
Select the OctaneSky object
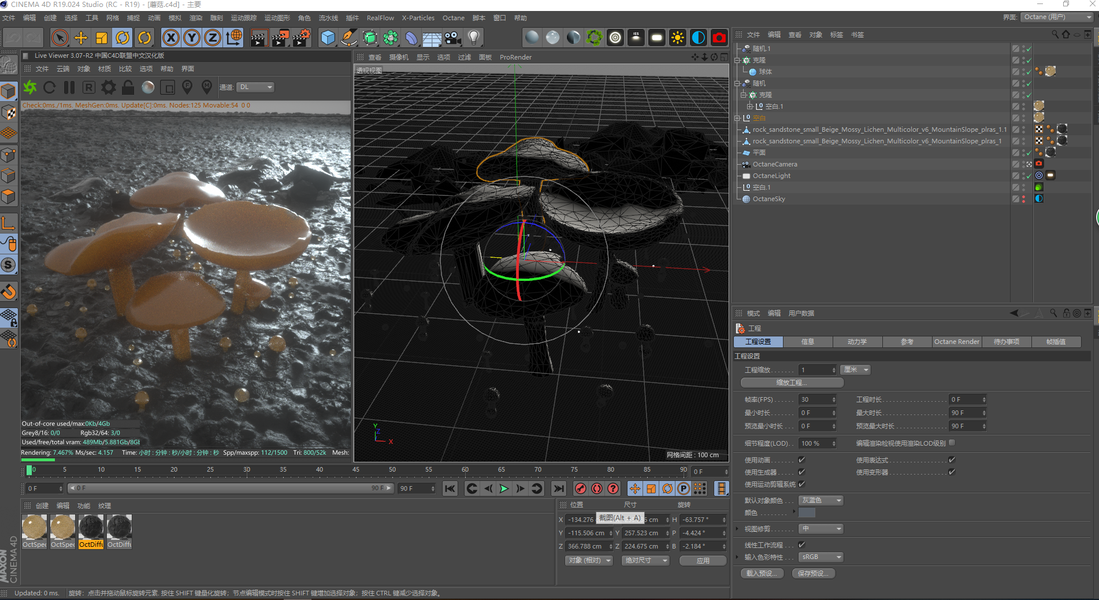[x=769, y=199]
